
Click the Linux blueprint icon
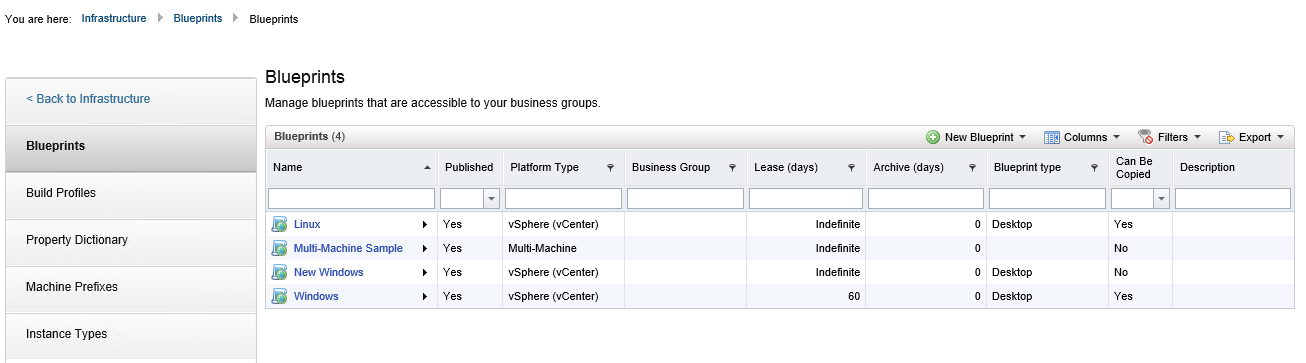coord(280,224)
